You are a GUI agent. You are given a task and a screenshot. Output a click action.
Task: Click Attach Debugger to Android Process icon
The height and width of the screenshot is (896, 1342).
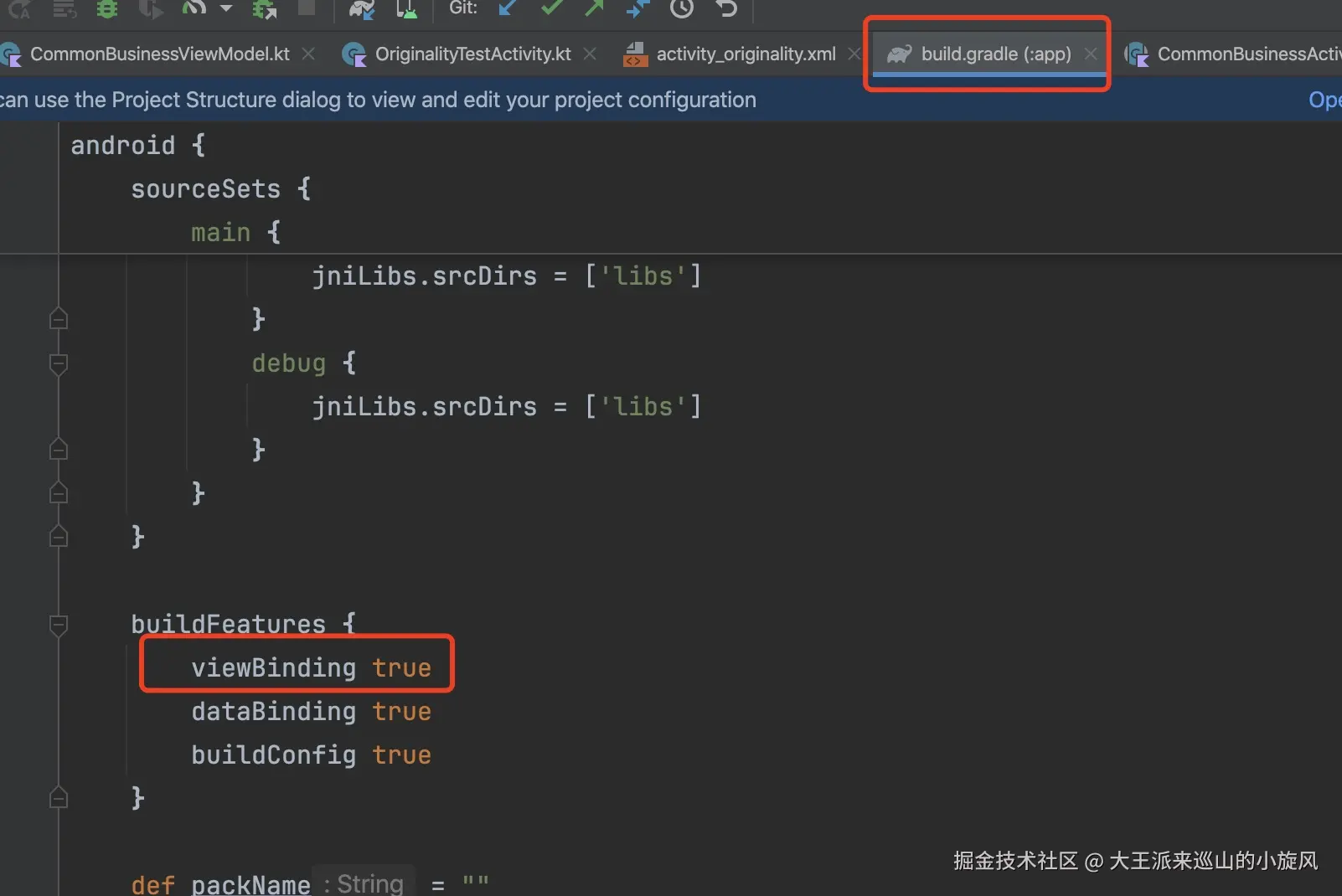(265, 8)
